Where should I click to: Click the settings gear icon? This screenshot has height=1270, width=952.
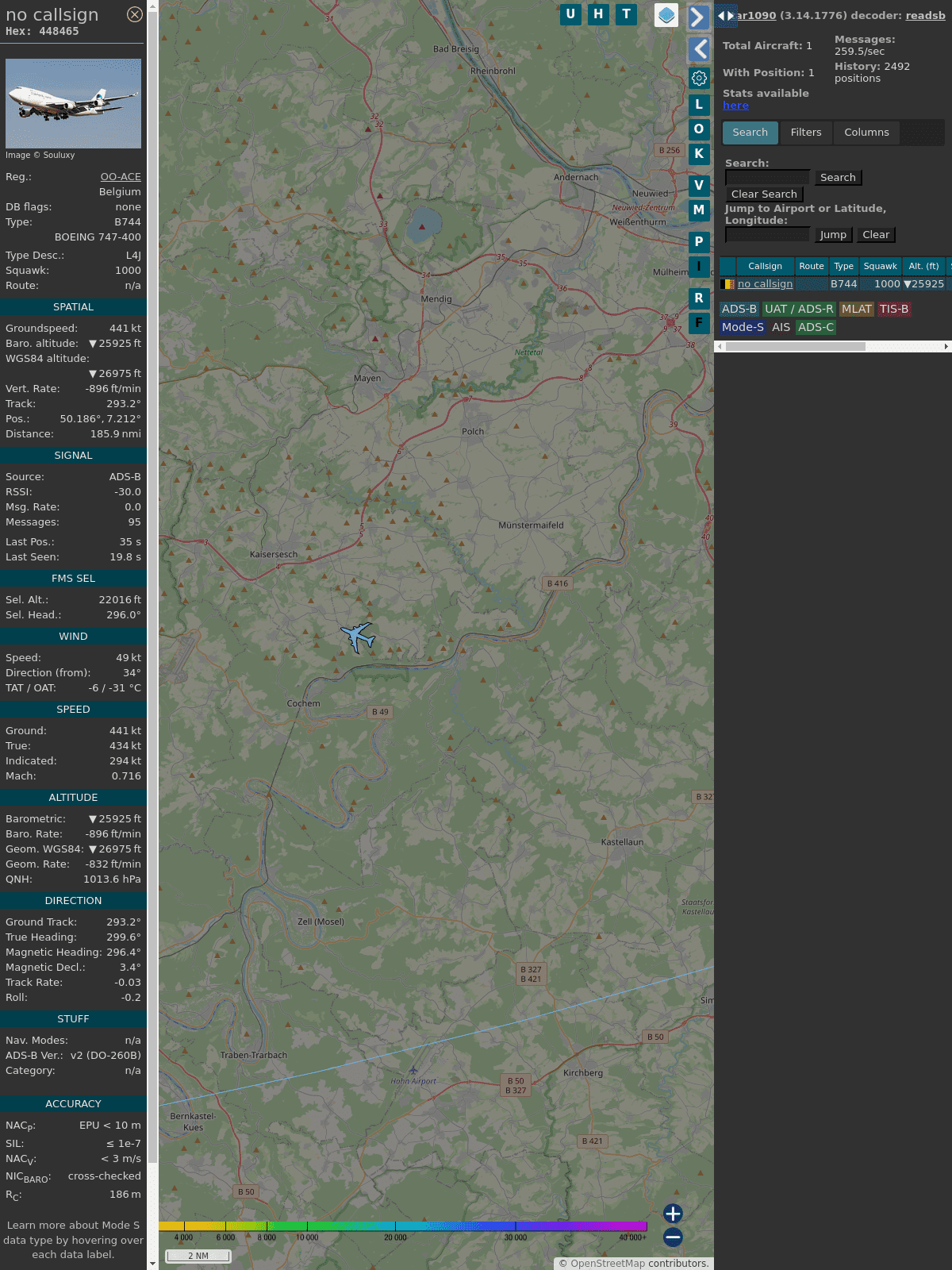699,78
